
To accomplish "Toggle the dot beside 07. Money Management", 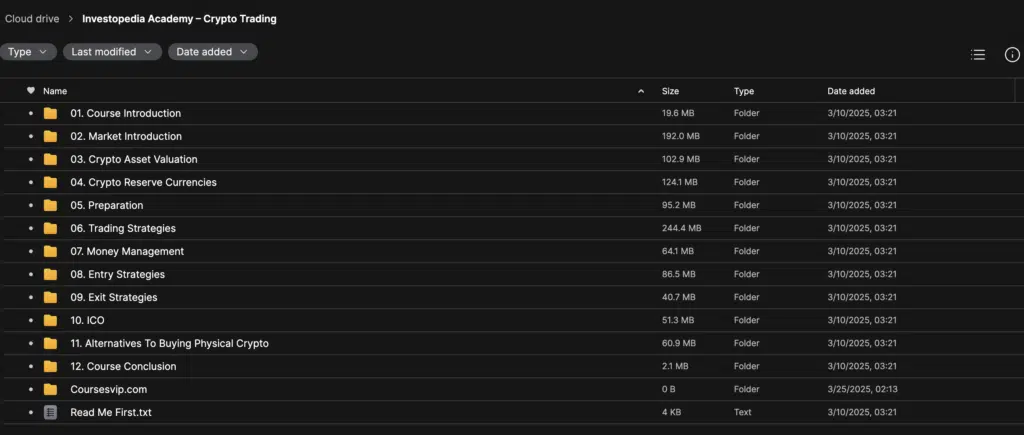I will click(x=31, y=251).
